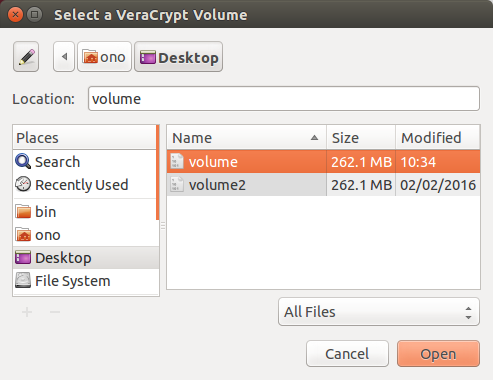493x380 pixels.
Task: Focus the Location text field
Action: (x=284, y=99)
